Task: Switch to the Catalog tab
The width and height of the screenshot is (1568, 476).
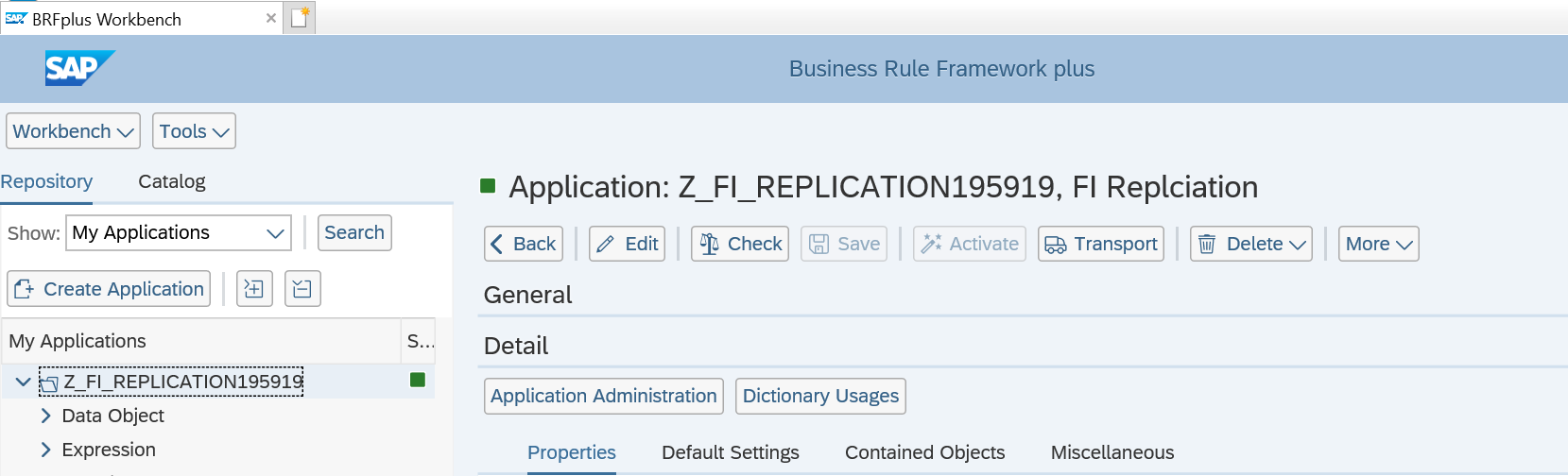Action: [x=172, y=181]
